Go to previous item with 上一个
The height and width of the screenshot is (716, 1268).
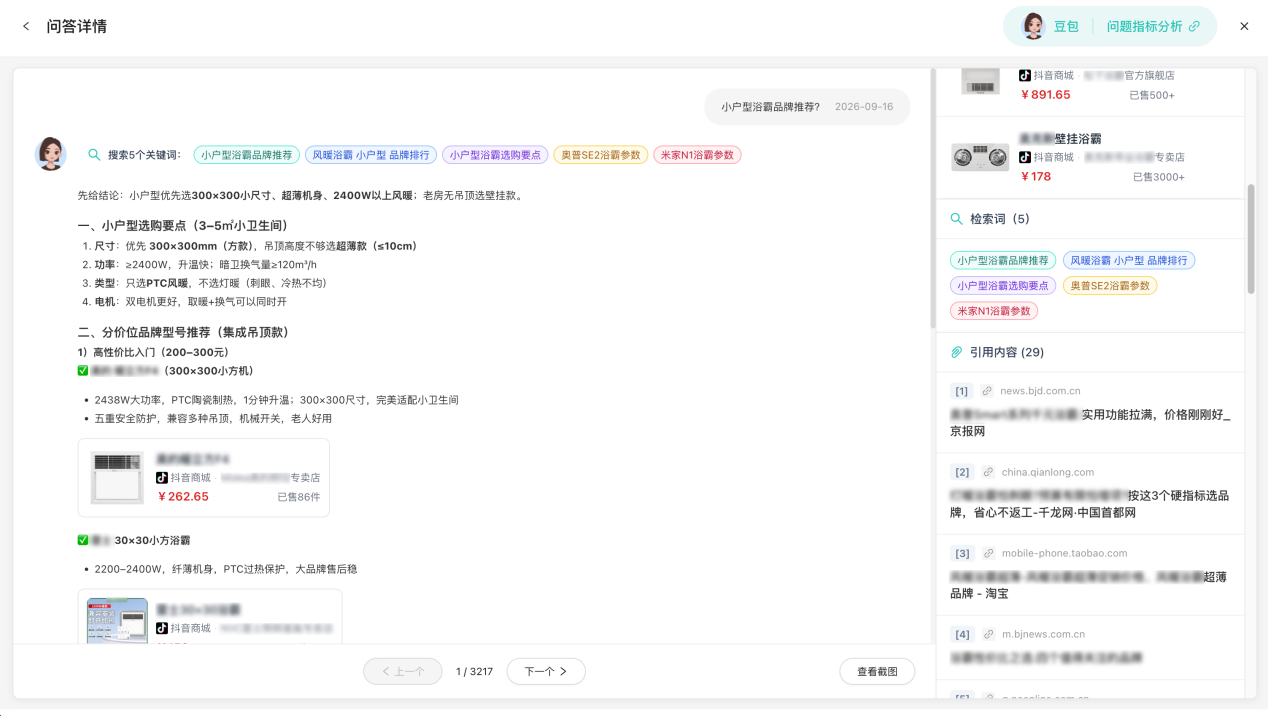click(403, 672)
